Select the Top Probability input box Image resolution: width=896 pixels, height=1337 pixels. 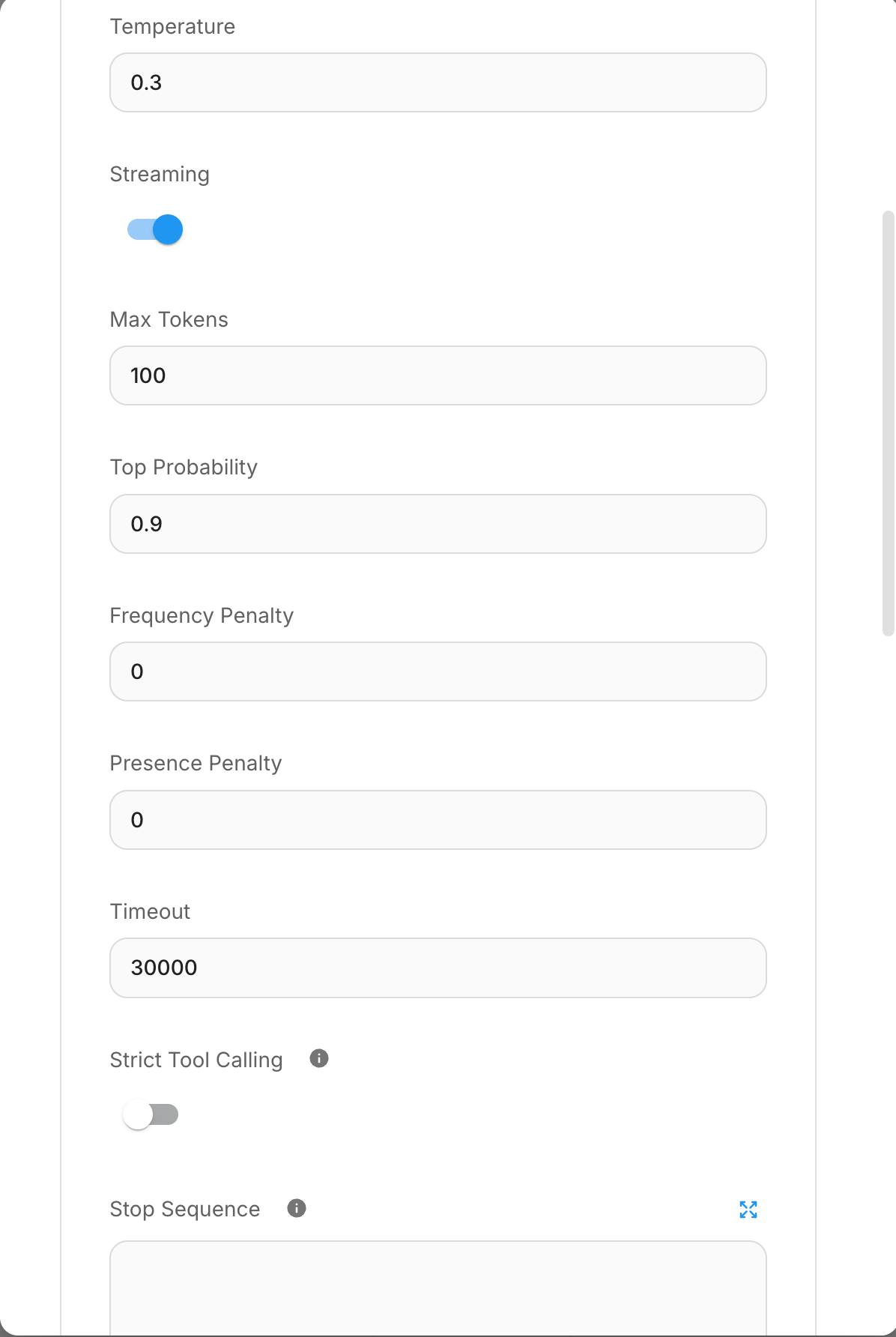438,524
